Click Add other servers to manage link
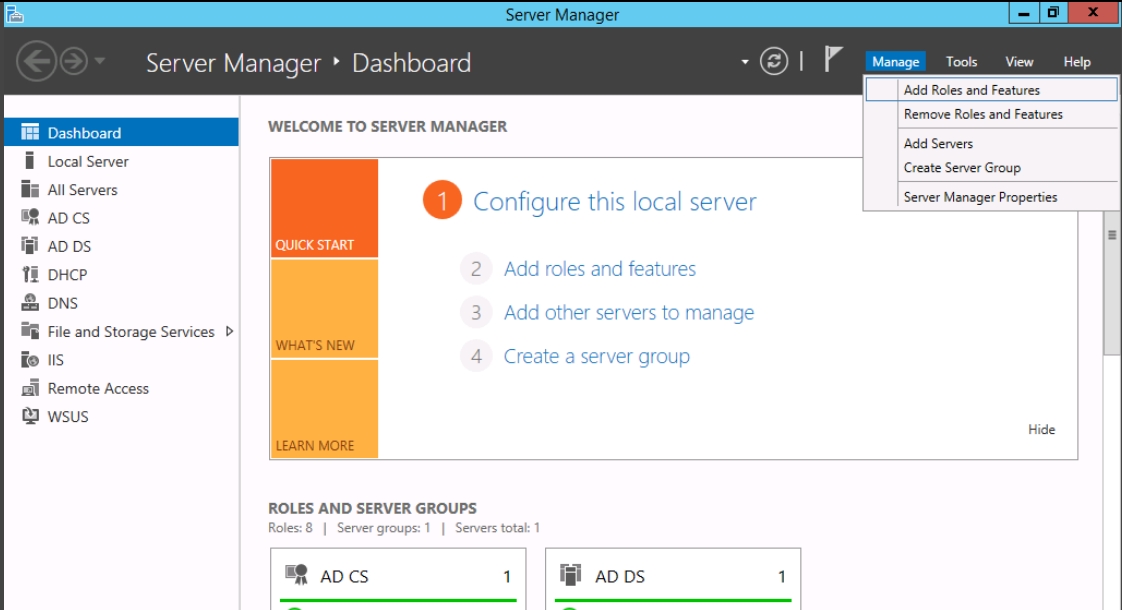 tap(628, 313)
